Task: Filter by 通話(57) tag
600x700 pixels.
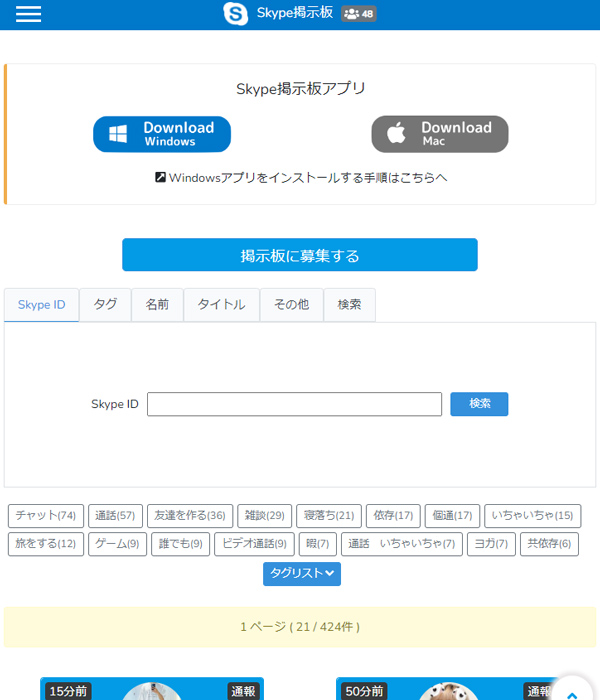Action: pyautogui.click(x=115, y=516)
